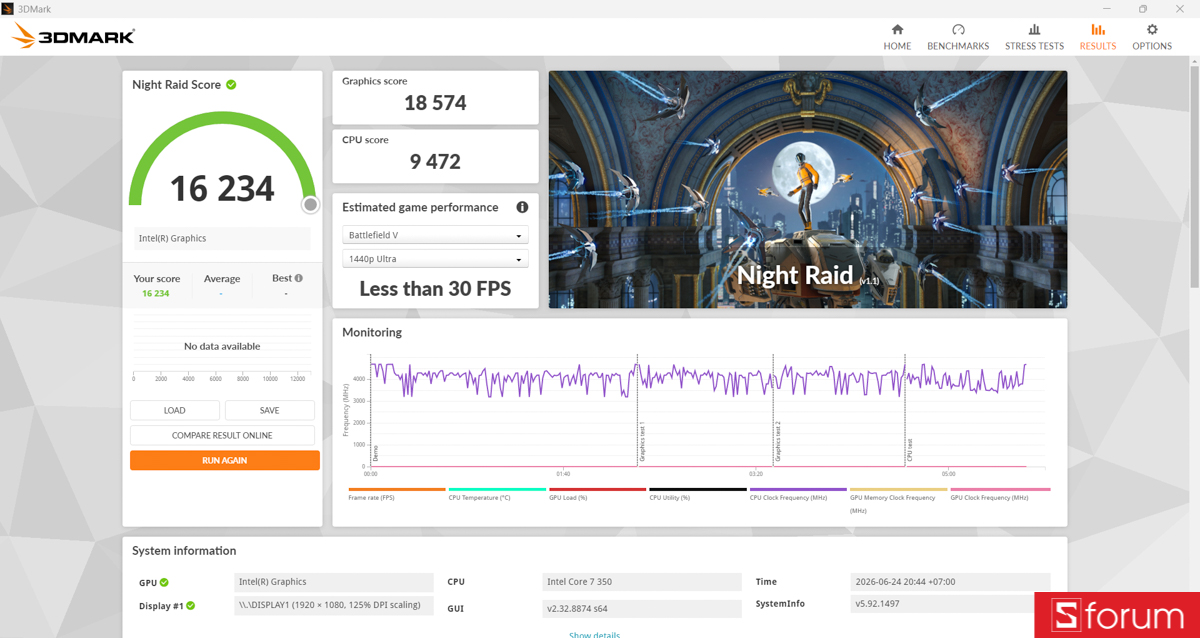
Task: Click the green check next to GPU
Action: [164, 582]
